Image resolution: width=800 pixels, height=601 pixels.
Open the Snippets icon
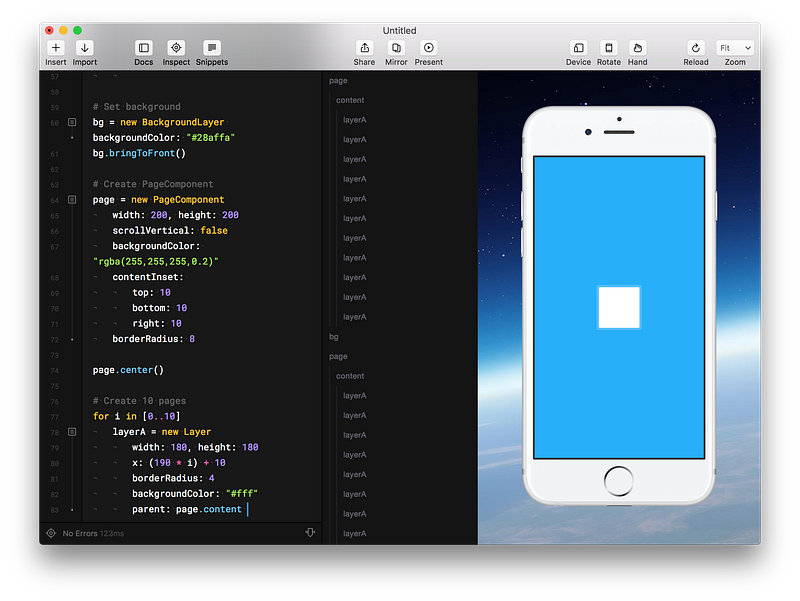click(x=212, y=47)
